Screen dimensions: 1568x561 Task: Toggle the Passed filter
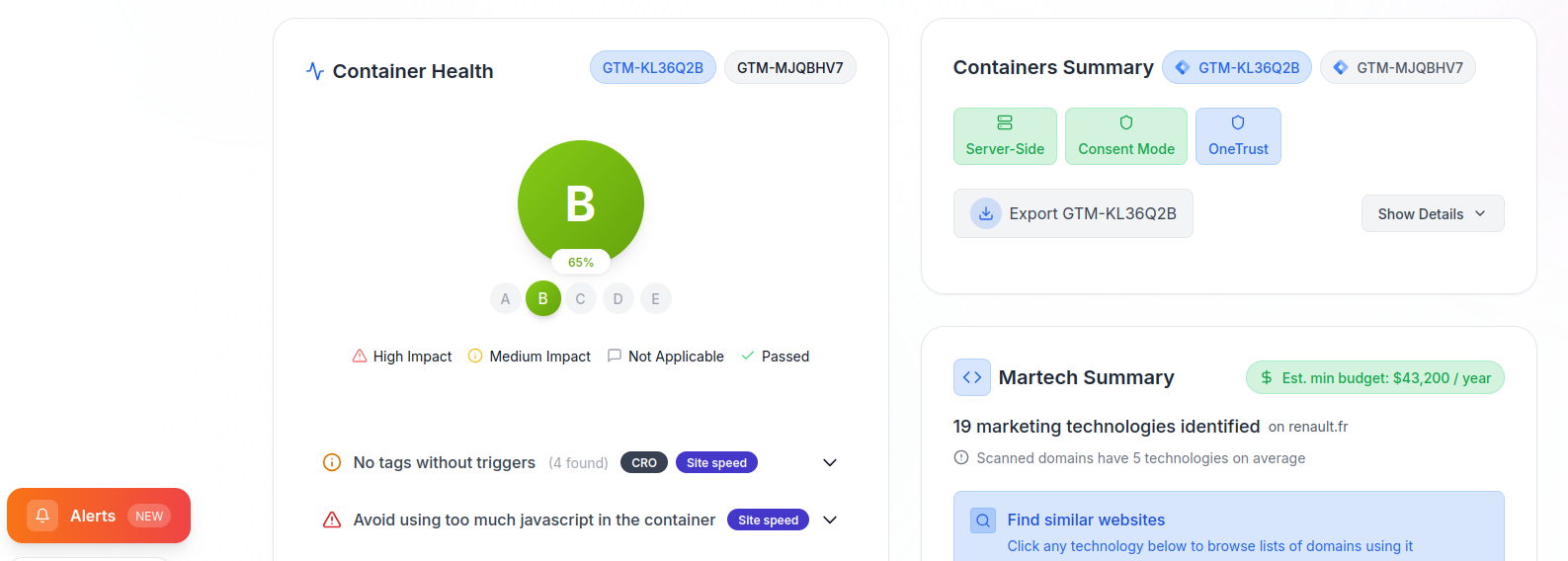tap(776, 357)
